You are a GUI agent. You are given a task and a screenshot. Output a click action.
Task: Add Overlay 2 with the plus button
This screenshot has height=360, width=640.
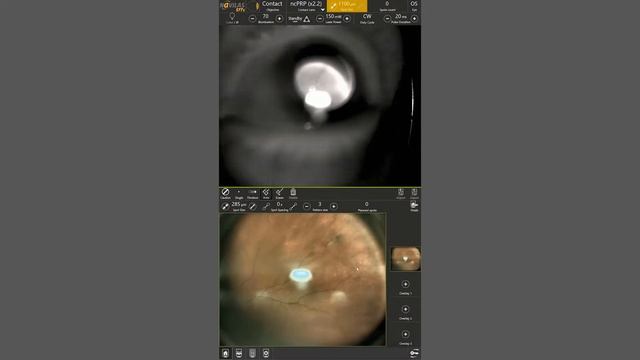coord(405,309)
